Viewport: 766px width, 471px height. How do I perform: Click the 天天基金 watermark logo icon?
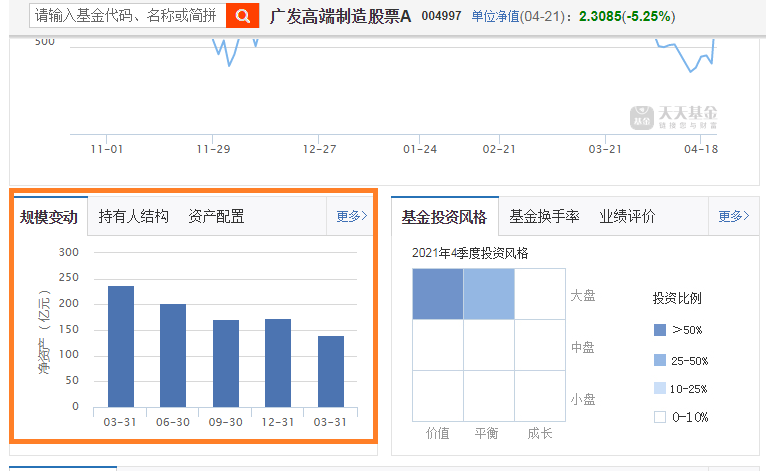coord(640,117)
